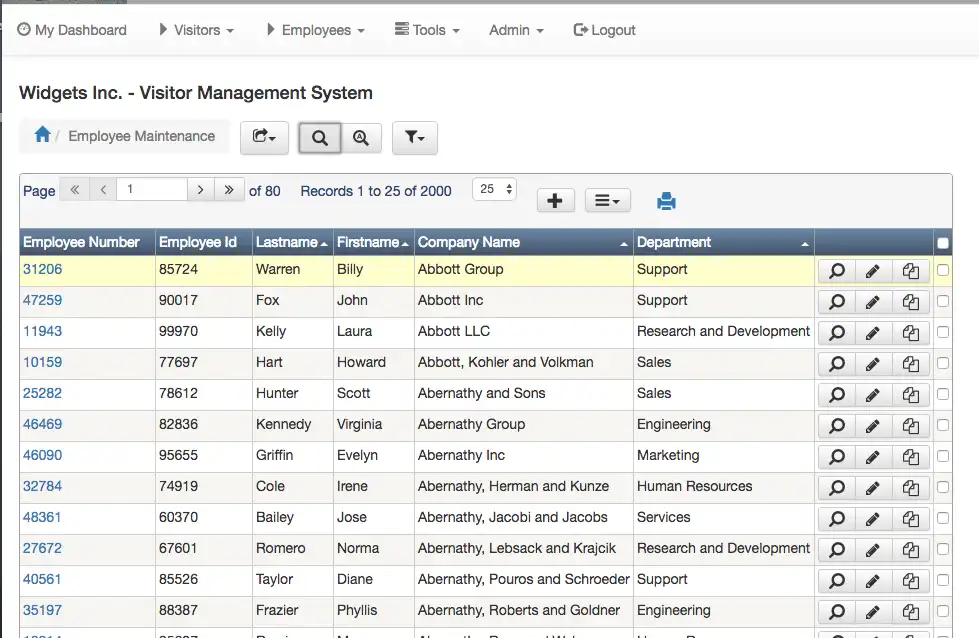This screenshot has height=638, width=979.
Task: Expand the filter dropdown button
Action: coord(415,138)
